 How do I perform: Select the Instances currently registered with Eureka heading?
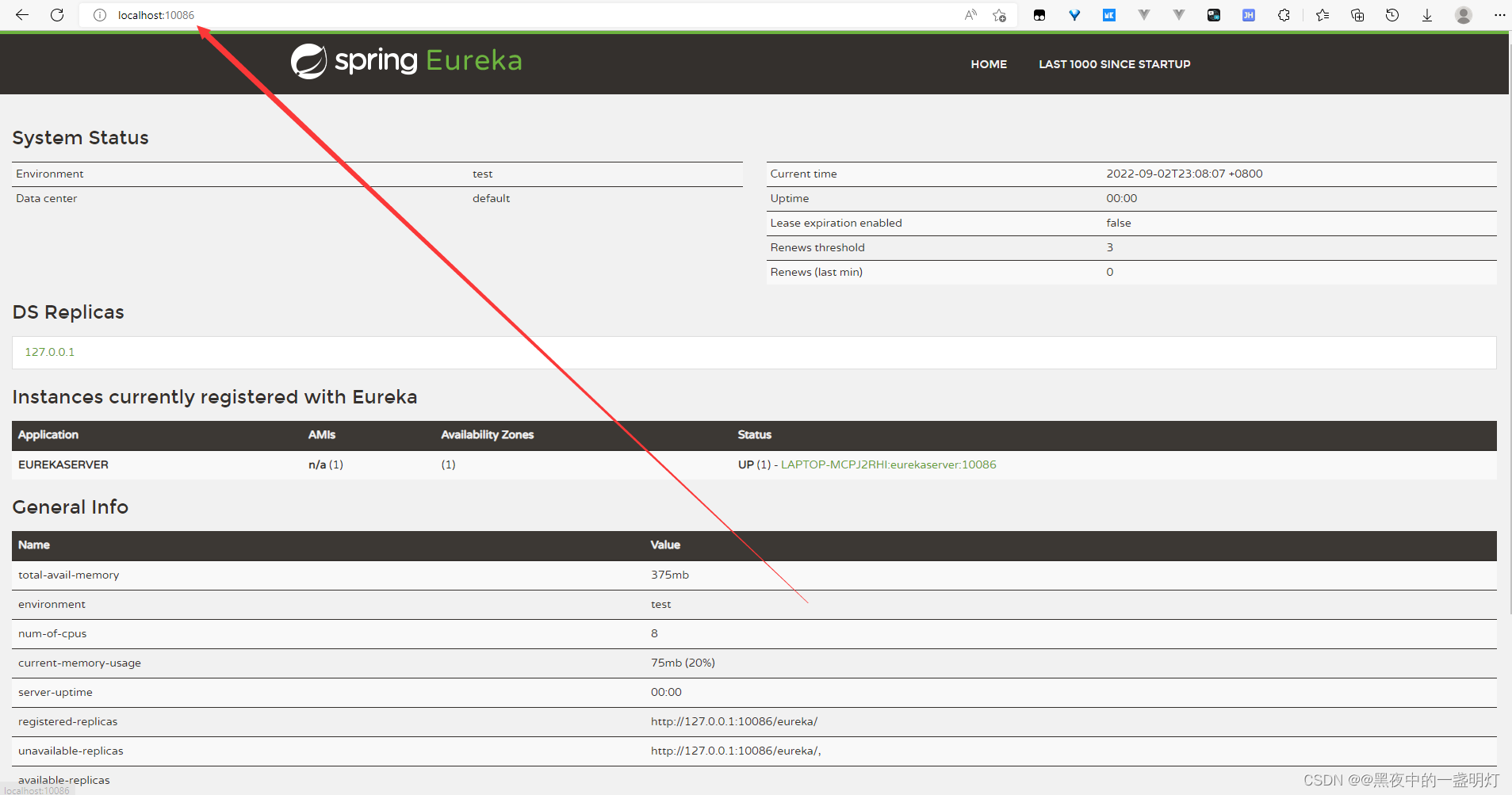[215, 397]
